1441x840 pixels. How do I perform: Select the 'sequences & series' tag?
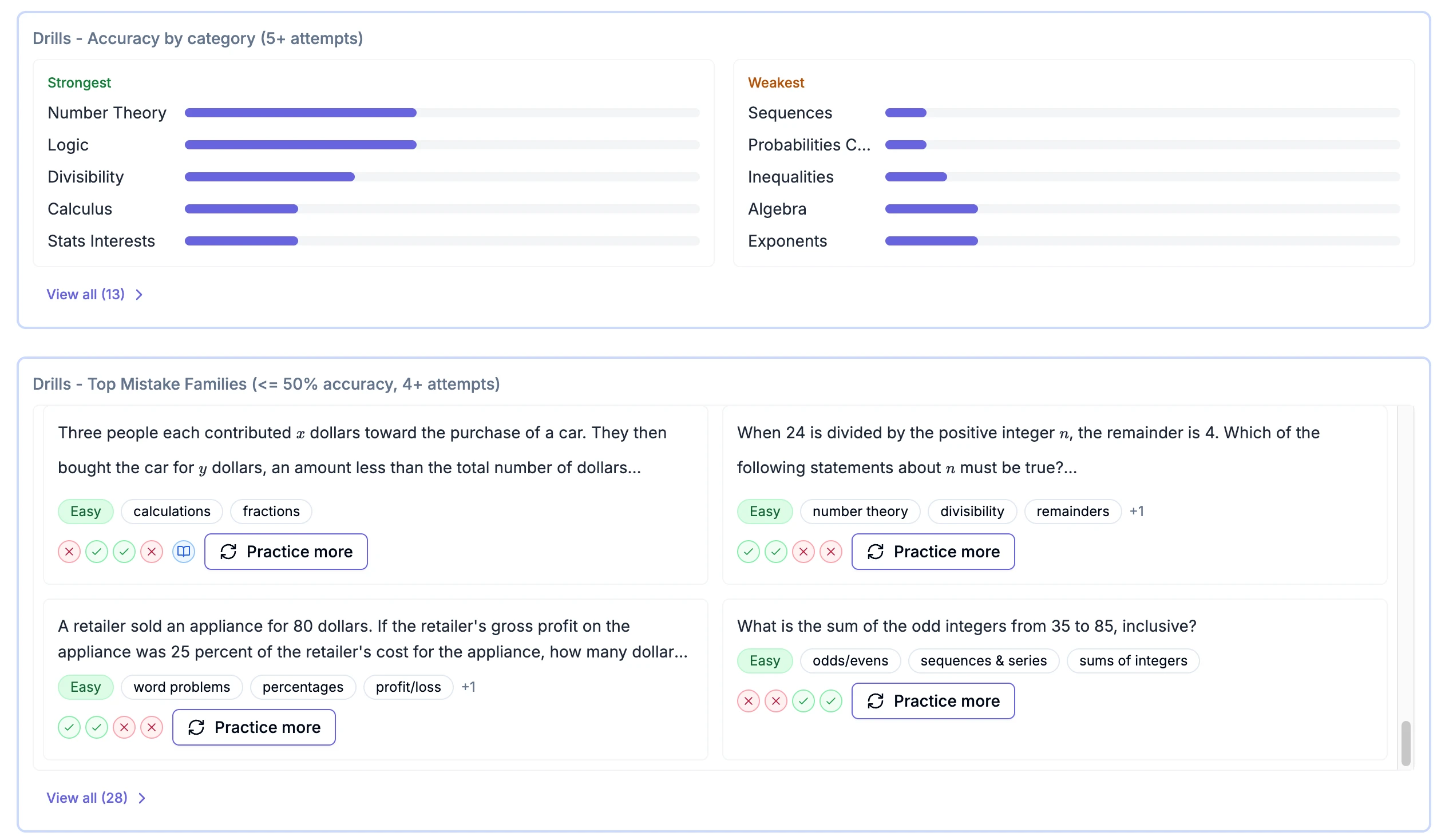[x=983, y=661]
